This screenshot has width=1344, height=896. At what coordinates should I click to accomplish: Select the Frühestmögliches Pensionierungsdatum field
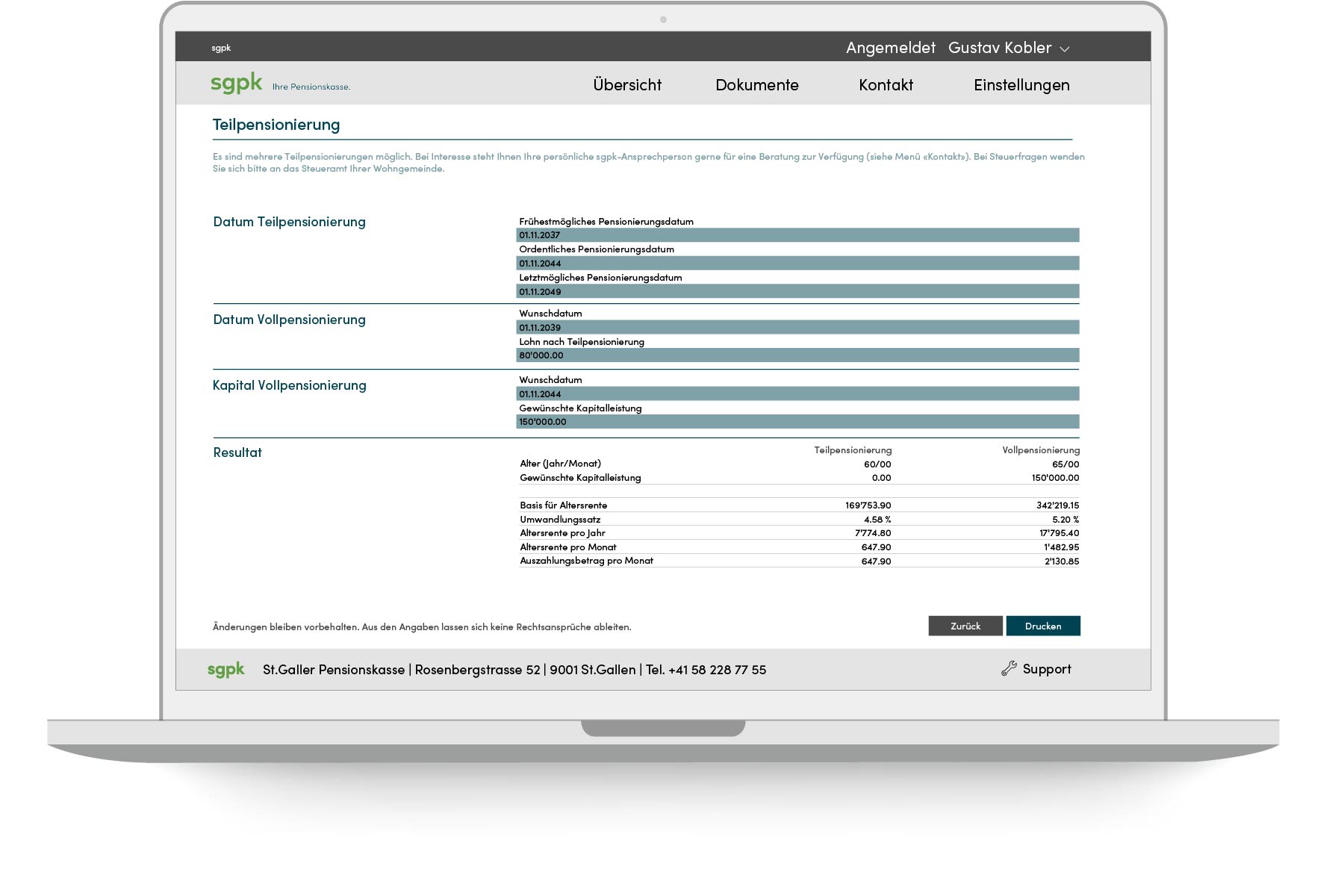pos(797,235)
